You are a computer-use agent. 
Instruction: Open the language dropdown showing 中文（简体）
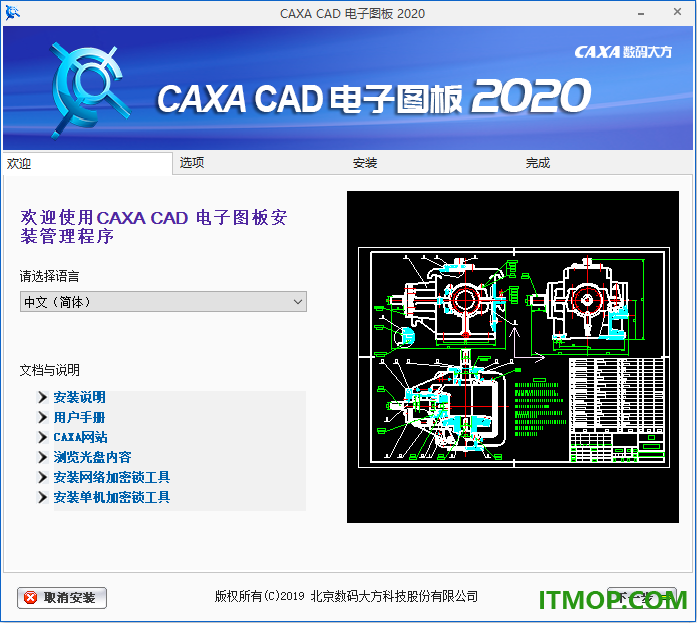tap(163, 302)
